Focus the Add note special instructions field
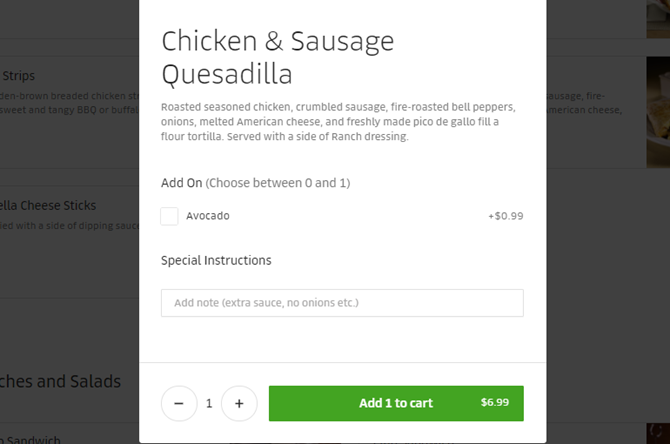 pyautogui.click(x=342, y=303)
